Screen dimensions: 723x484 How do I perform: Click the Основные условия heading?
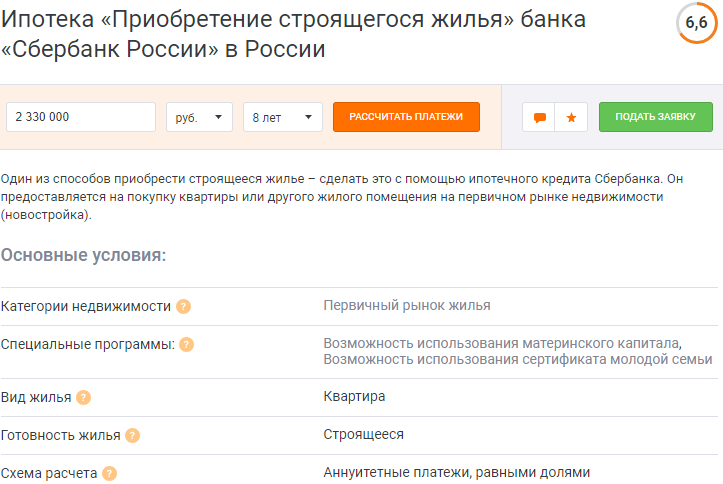click(x=83, y=255)
